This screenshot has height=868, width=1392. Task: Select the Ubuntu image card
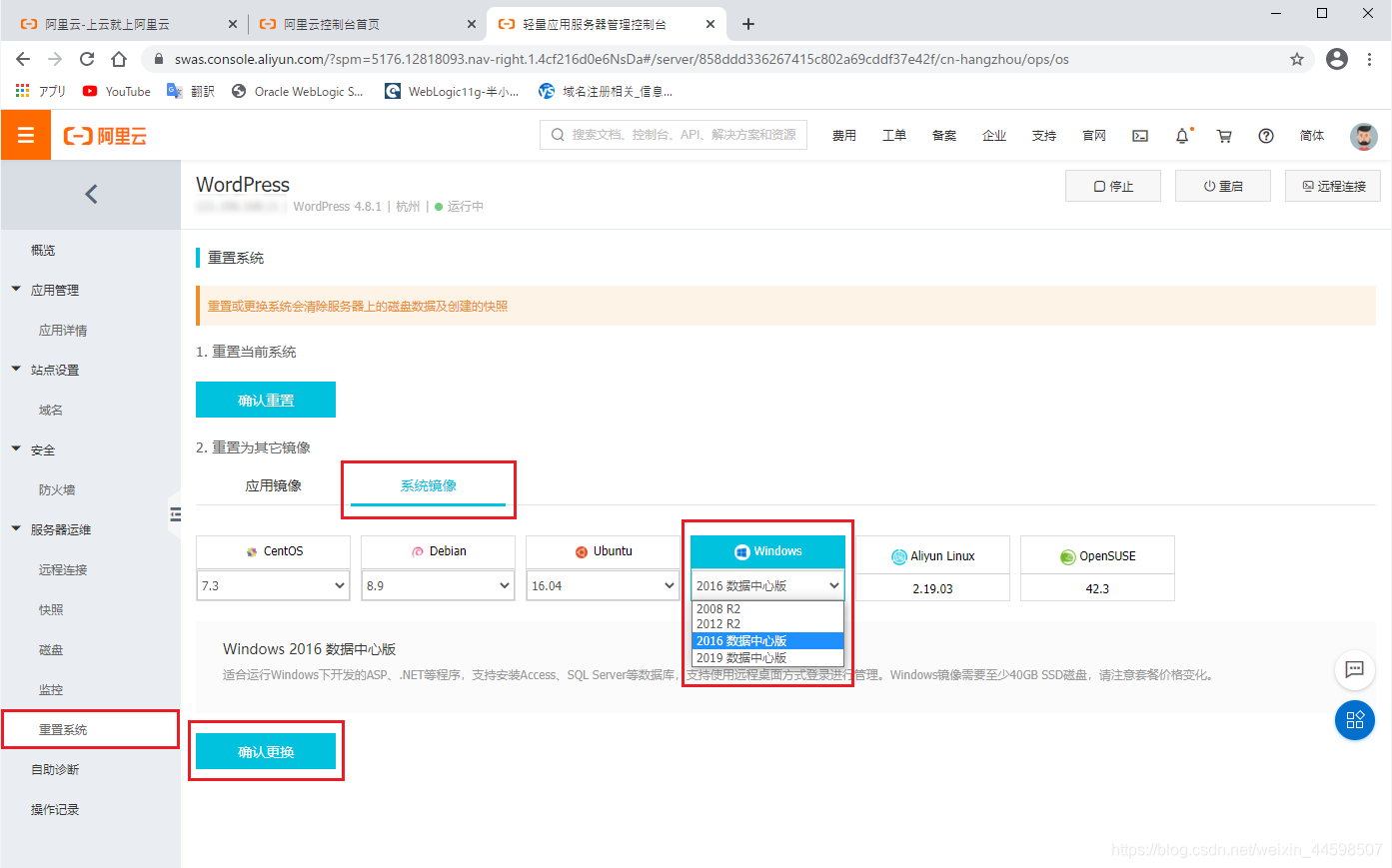click(604, 551)
